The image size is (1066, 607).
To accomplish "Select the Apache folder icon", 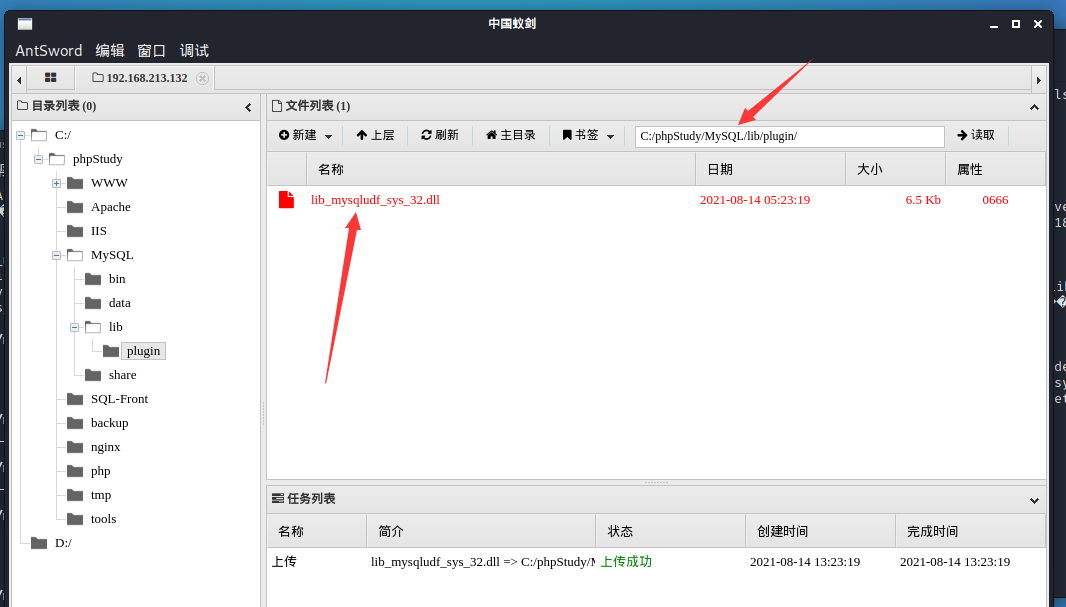I will click(75, 207).
